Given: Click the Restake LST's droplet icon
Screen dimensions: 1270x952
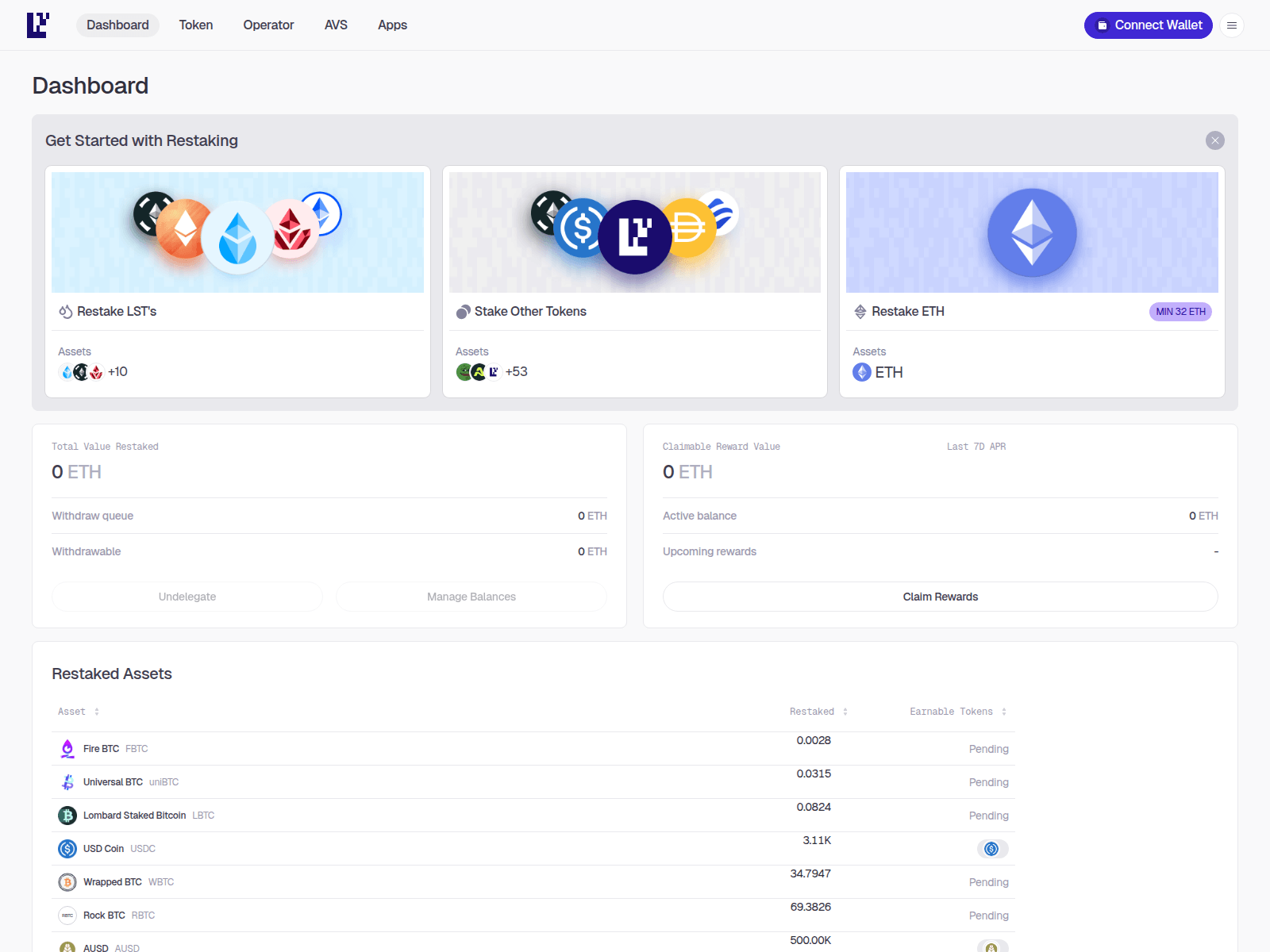Looking at the screenshot, I should [x=65, y=311].
